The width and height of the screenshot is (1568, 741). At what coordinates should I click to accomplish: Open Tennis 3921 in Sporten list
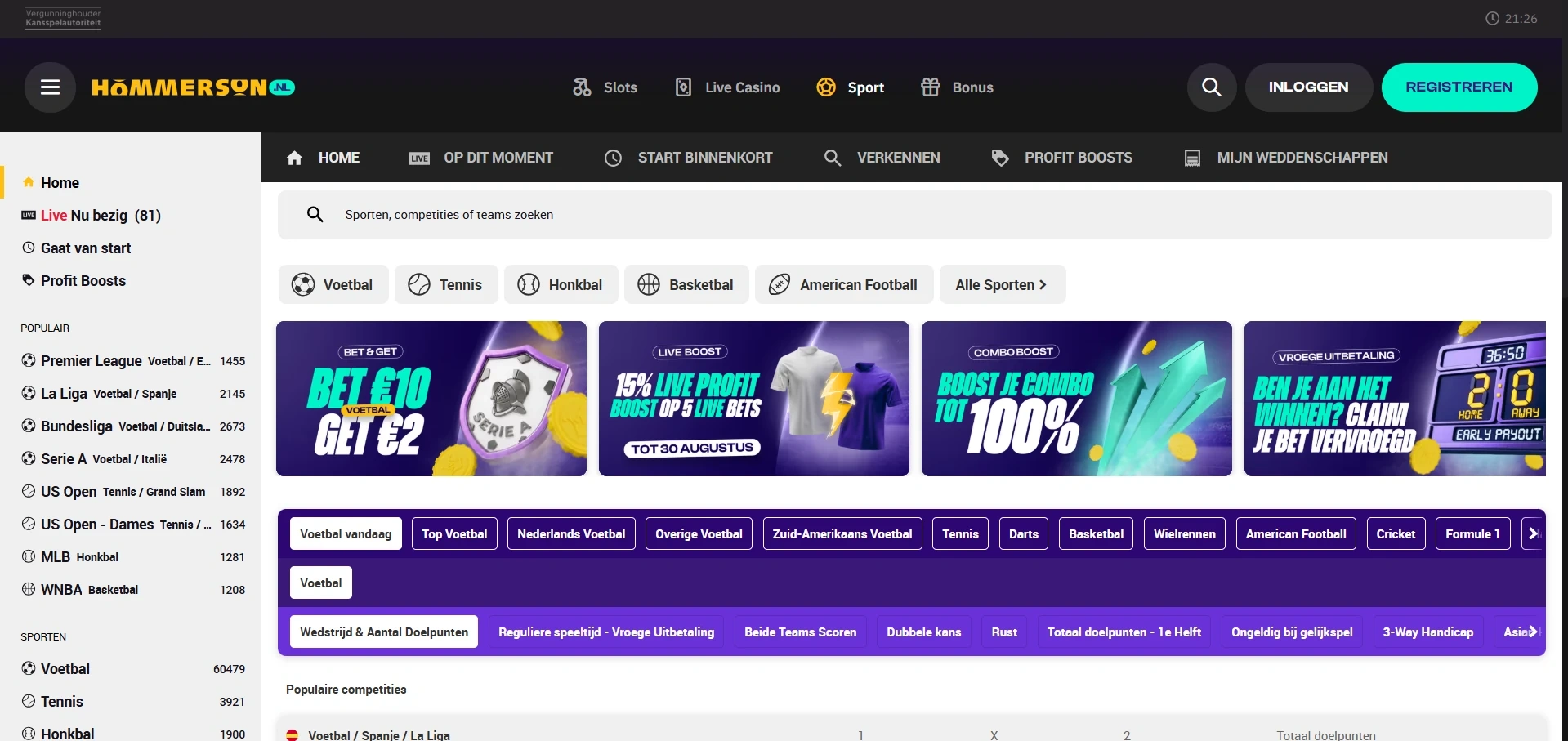(x=131, y=701)
